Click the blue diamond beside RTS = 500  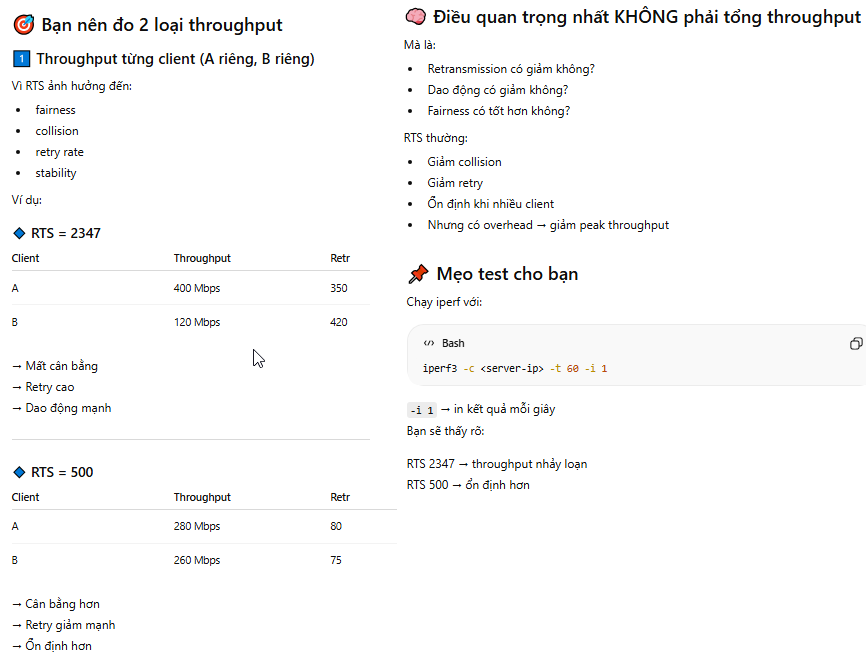coord(19,472)
